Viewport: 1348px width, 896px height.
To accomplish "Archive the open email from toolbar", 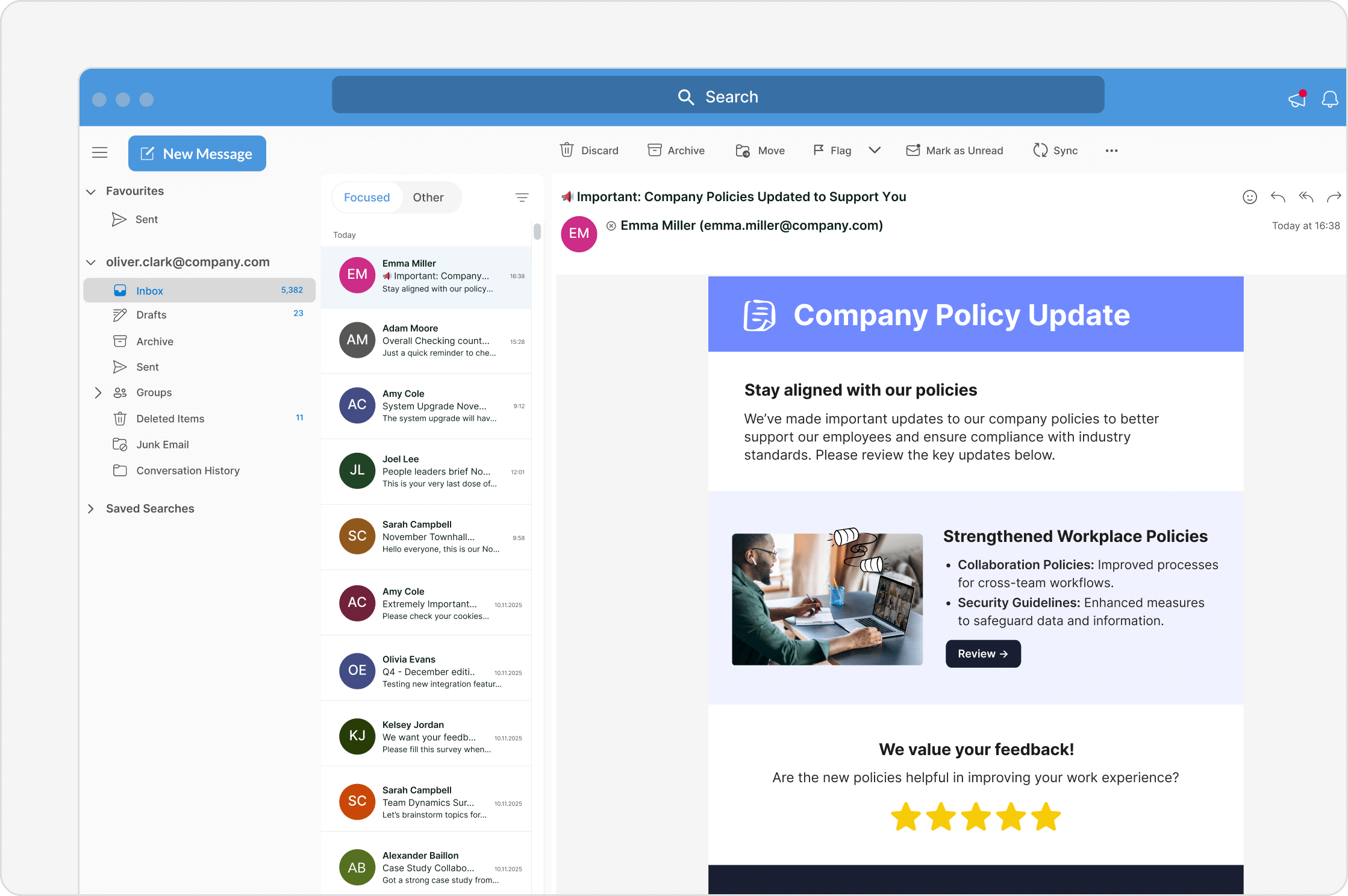I will click(676, 150).
